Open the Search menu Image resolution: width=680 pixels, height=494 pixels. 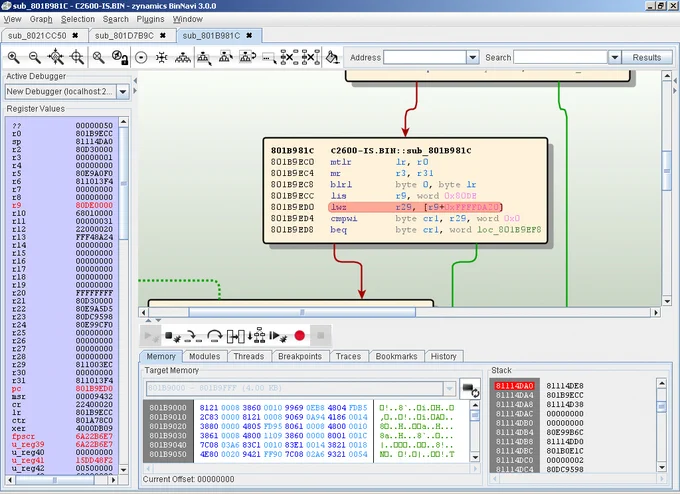pyautogui.click(x=115, y=19)
